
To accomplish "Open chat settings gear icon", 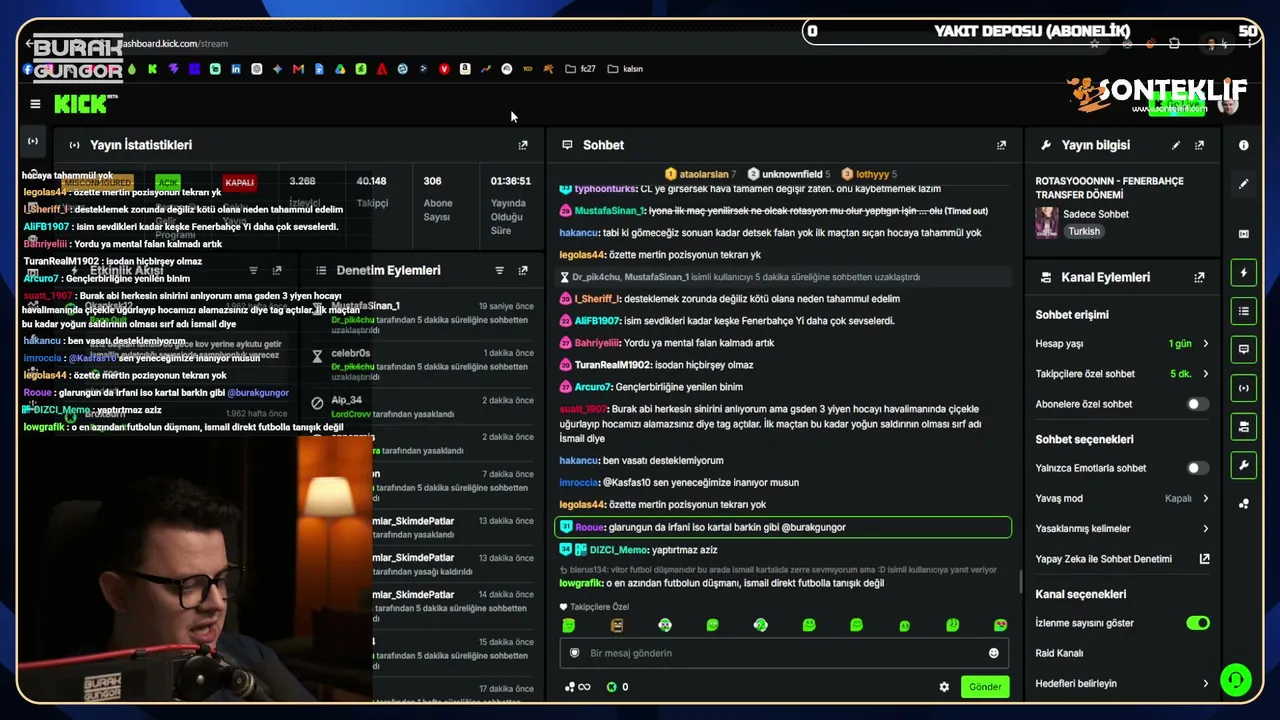I will click(x=944, y=687).
